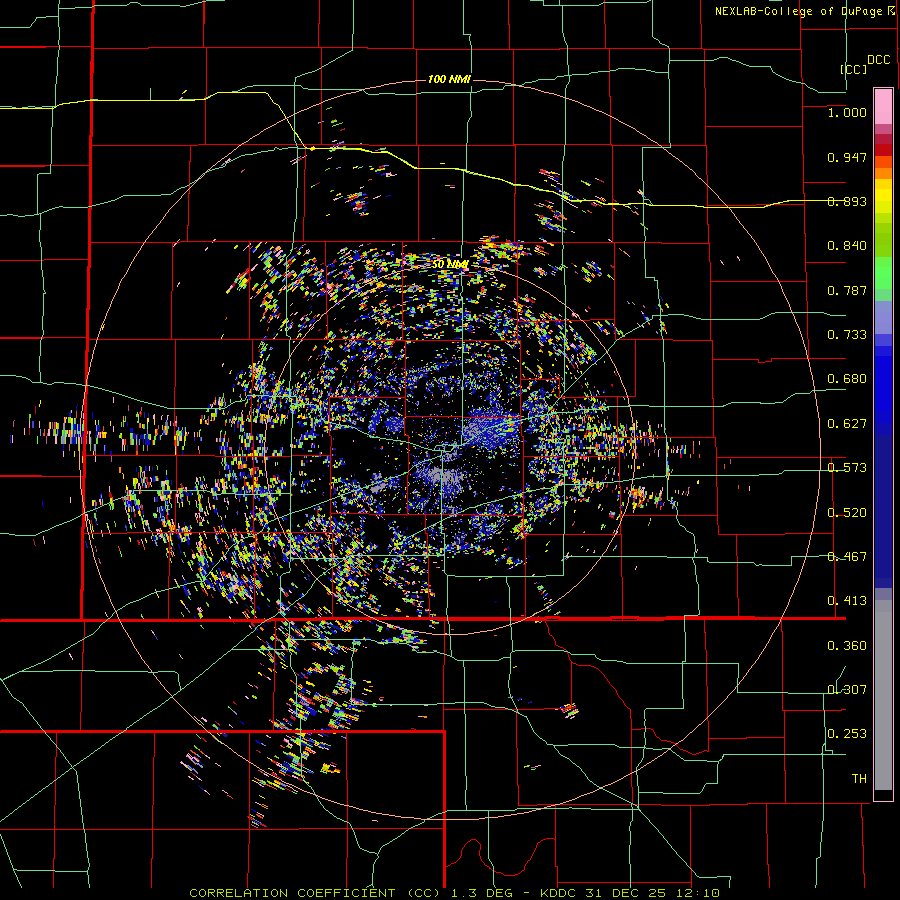Pick the pink 1.000 color band
Viewport: 900px width, 900px height.
[x=883, y=106]
